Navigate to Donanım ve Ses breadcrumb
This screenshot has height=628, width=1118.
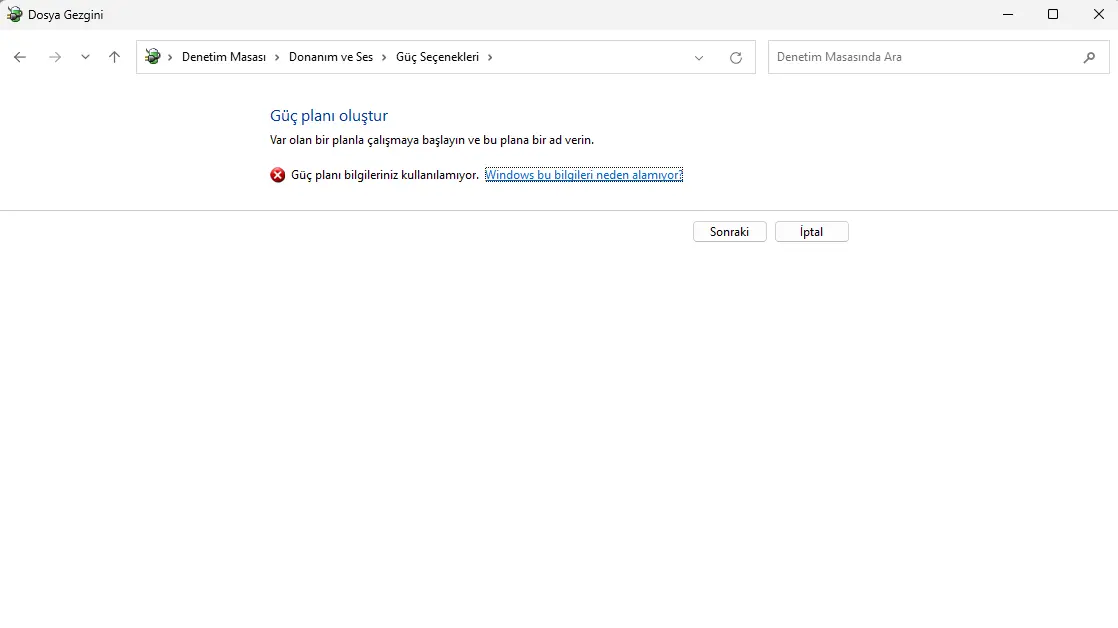(x=331, y=57)
